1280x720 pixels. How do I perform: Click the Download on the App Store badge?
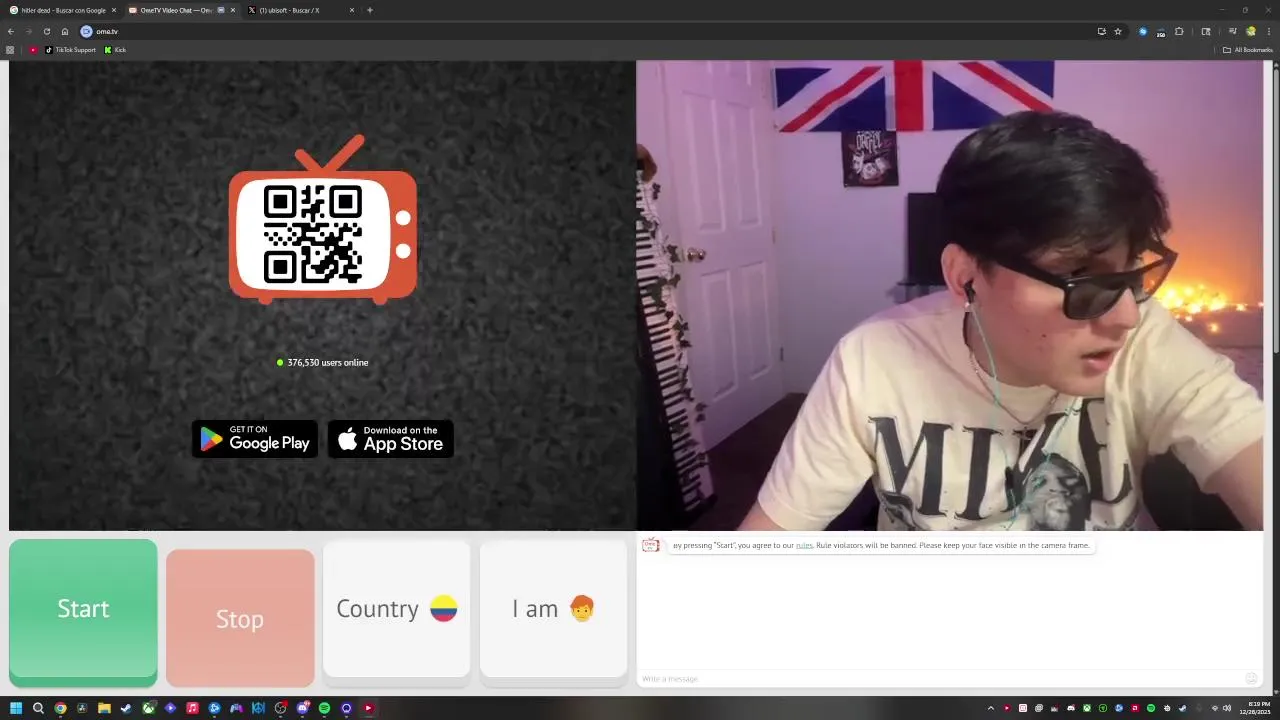click(x=391, y=439)
